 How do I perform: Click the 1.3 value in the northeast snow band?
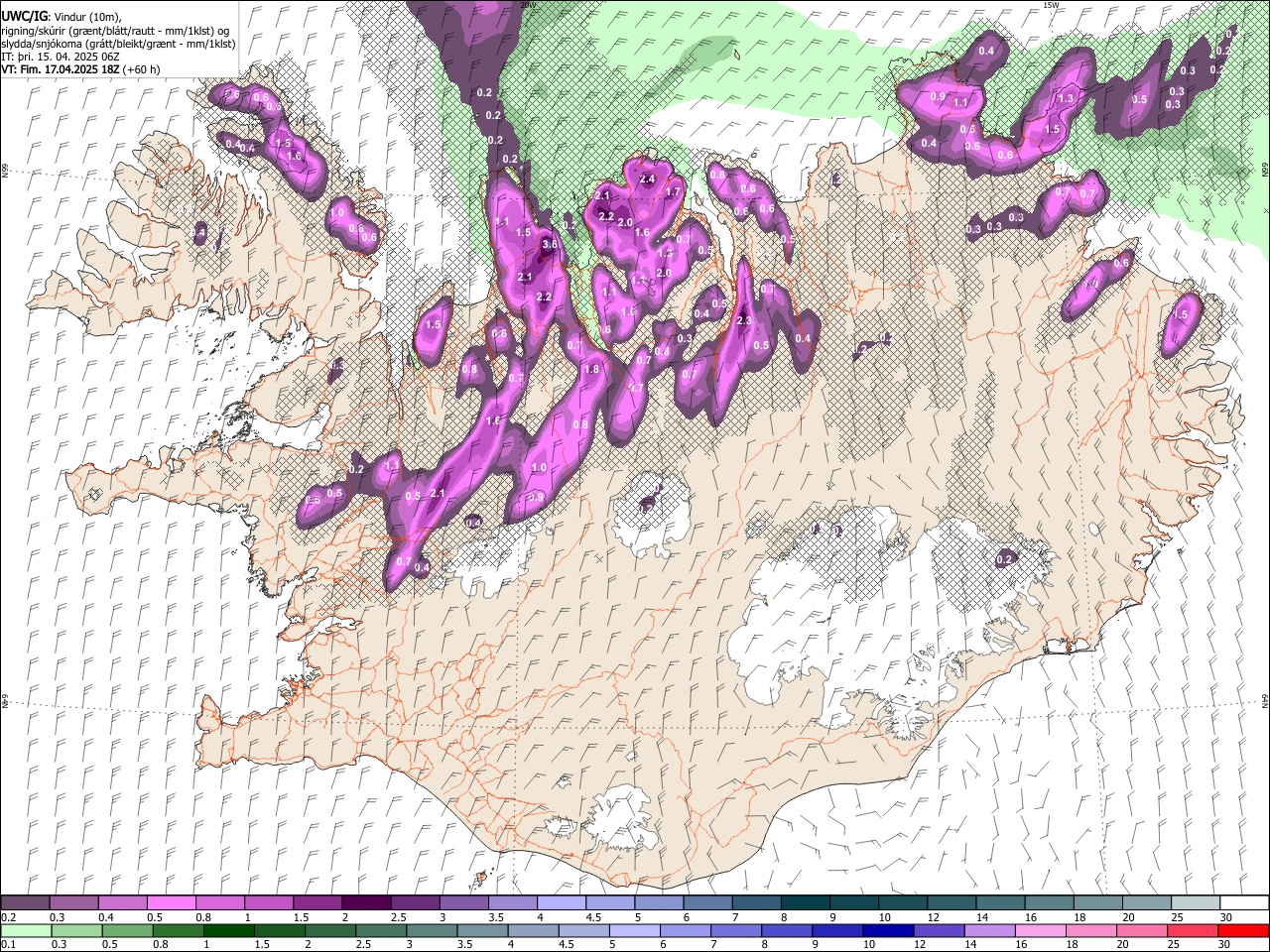[1067, 99]
